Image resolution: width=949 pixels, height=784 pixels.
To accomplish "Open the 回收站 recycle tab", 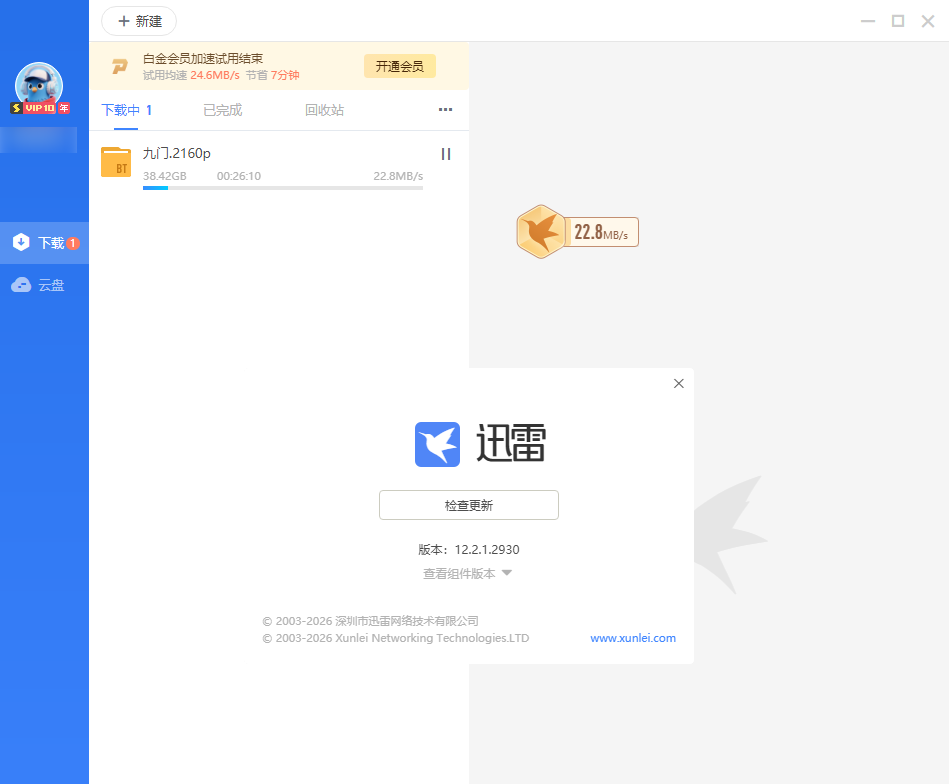I will coord(324,110).
